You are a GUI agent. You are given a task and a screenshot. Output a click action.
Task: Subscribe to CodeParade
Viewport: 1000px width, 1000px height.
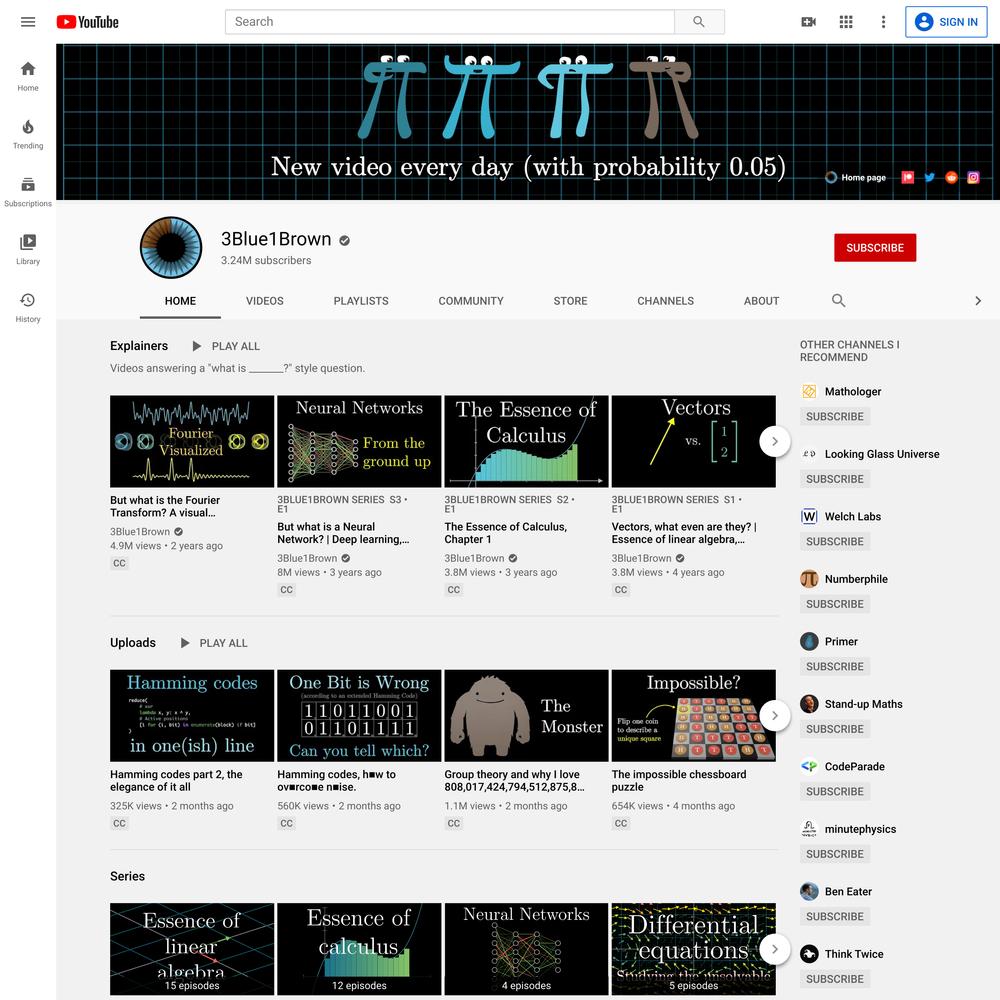tap(835, 791)
